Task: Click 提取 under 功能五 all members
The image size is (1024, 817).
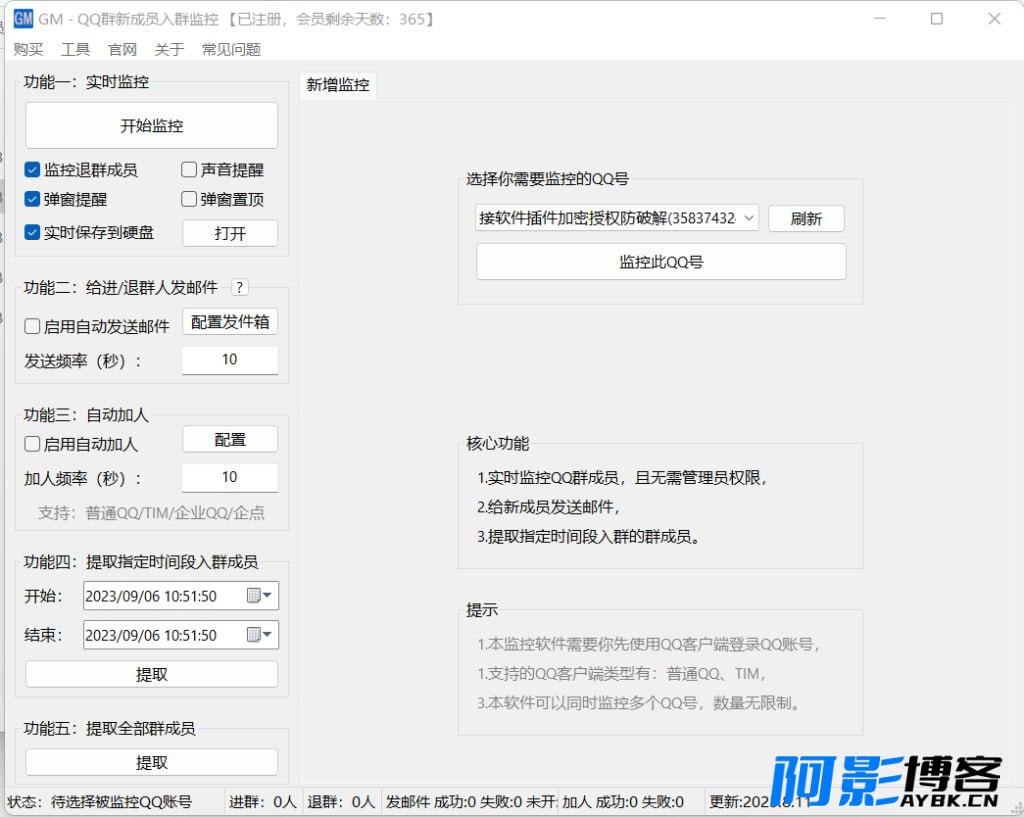Action: (152, 762)
